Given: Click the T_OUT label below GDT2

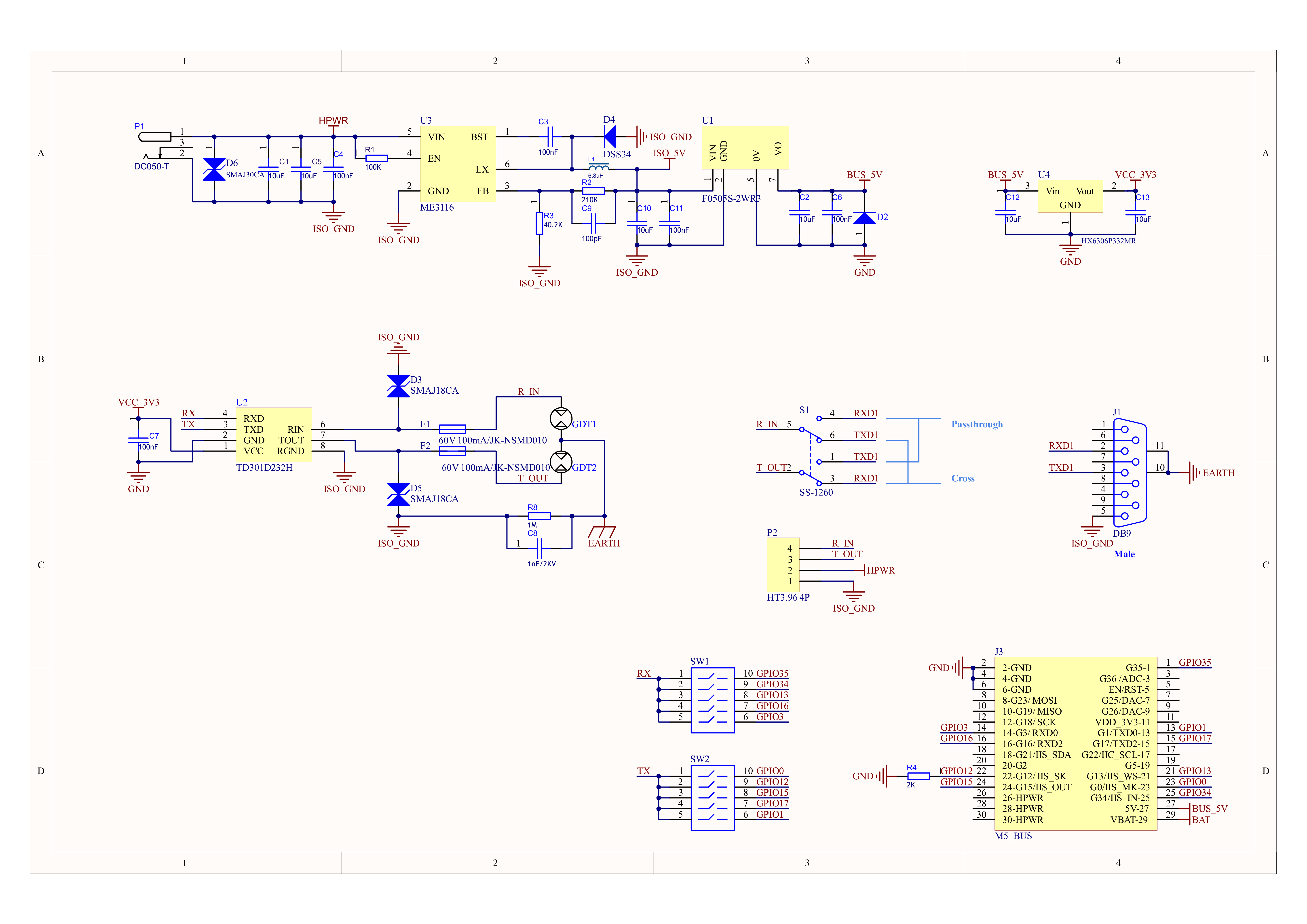Looking at the screenshot, I should [533, 478].
